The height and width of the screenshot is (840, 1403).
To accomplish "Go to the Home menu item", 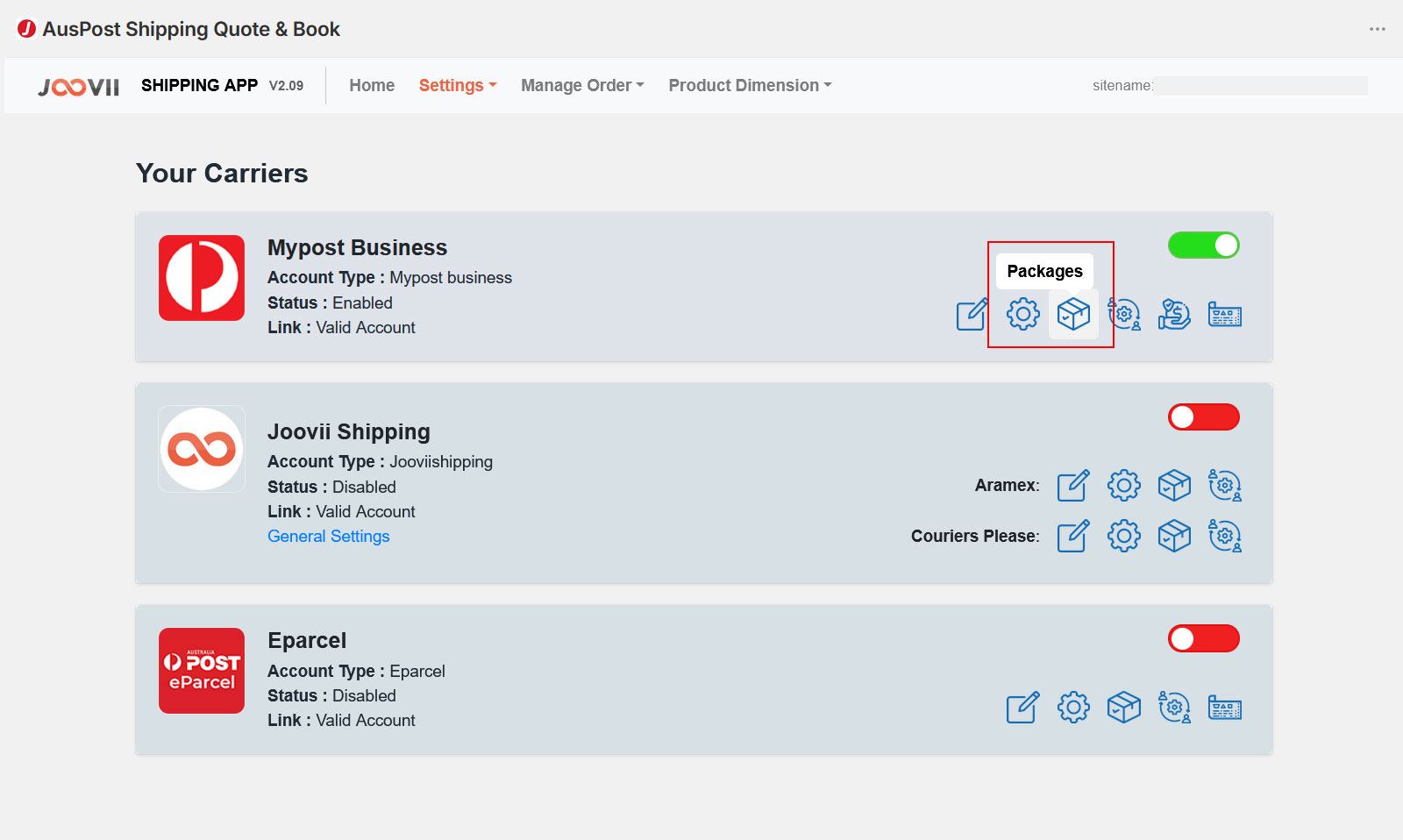I will (372, 85).
